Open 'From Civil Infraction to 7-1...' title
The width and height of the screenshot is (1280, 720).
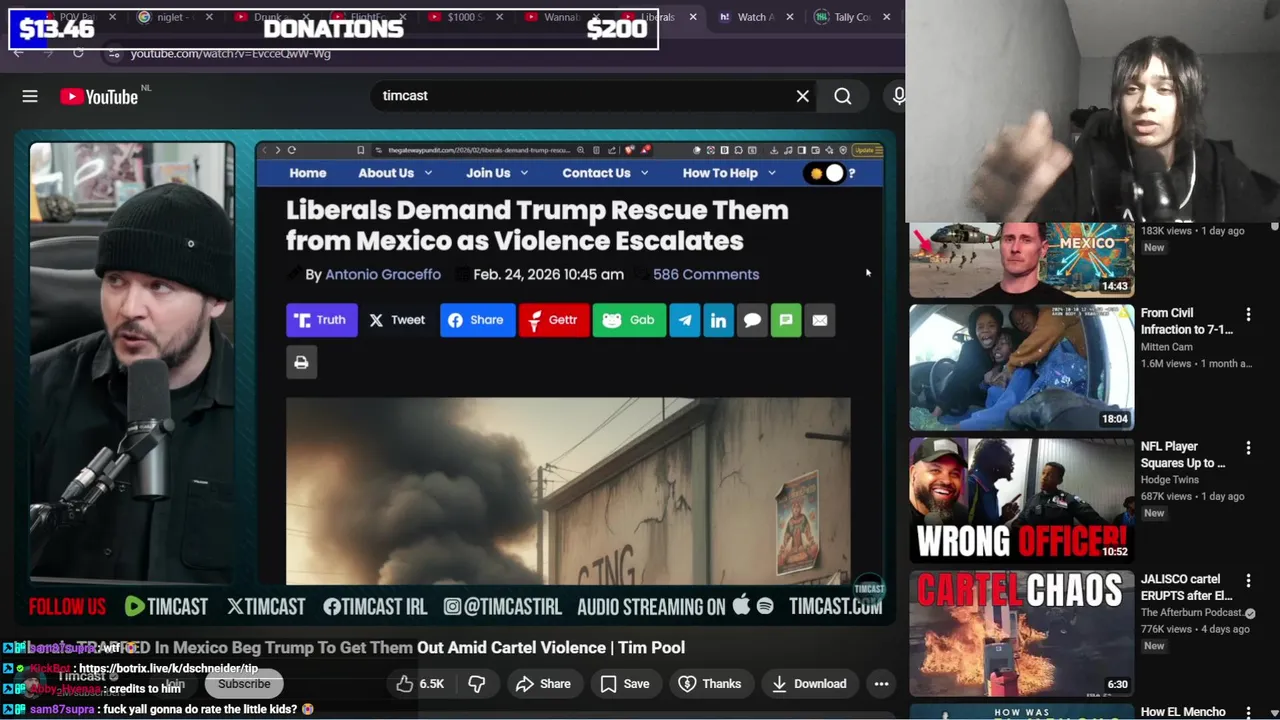1187,321
